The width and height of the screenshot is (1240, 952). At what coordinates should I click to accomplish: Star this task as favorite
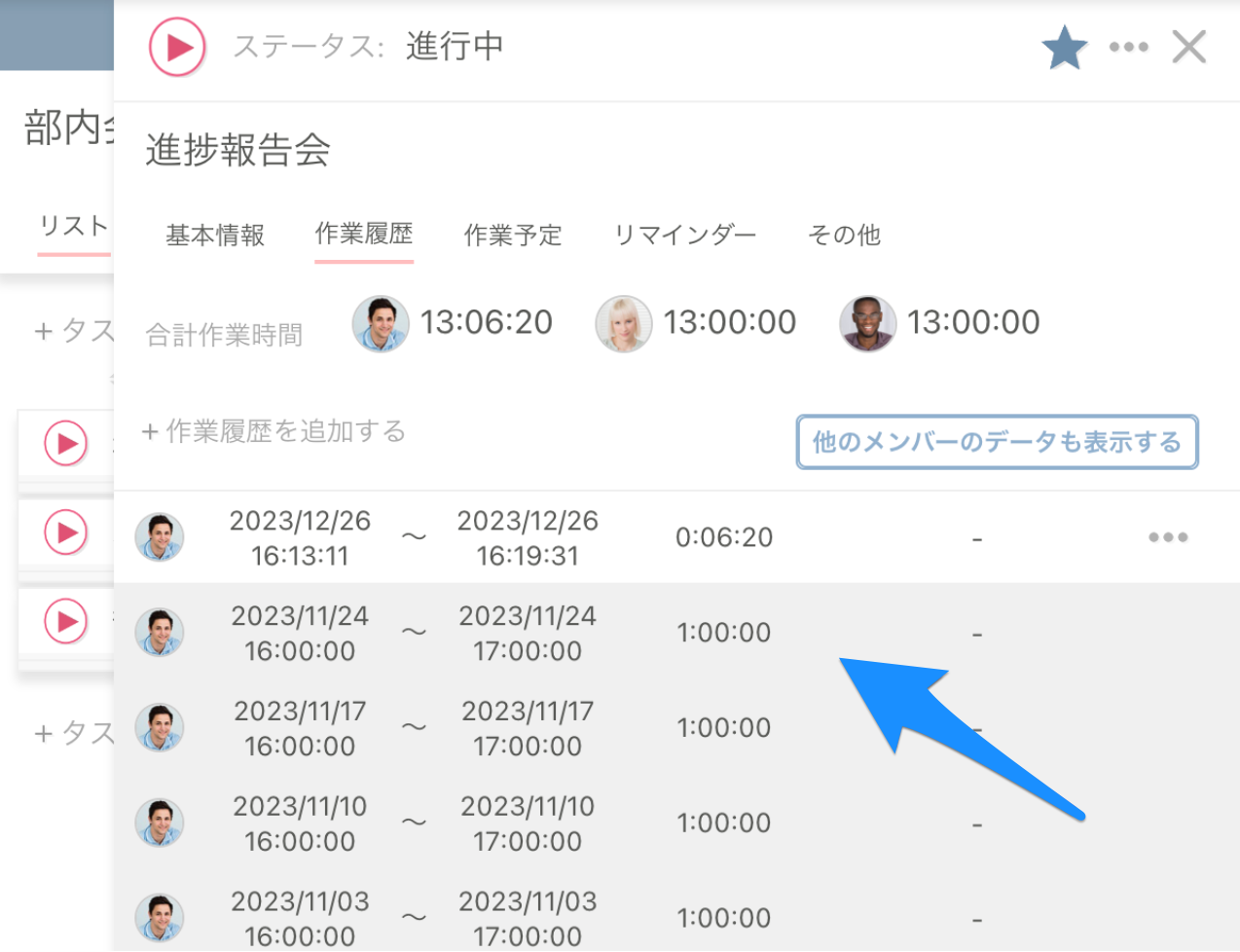1064,46
